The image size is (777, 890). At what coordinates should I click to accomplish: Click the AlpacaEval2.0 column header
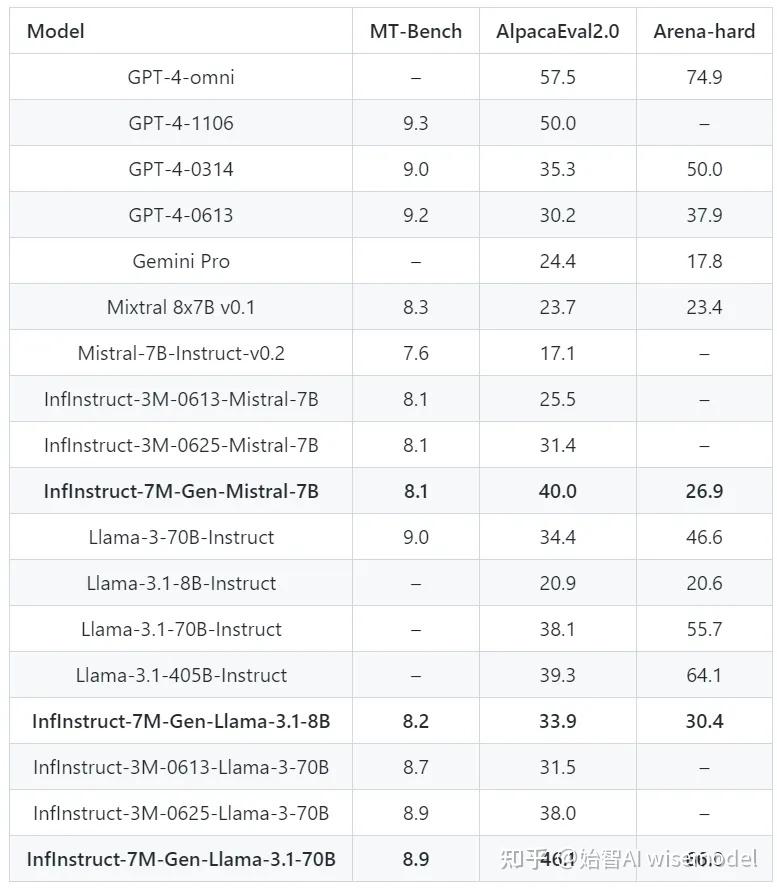coord(557,32)
